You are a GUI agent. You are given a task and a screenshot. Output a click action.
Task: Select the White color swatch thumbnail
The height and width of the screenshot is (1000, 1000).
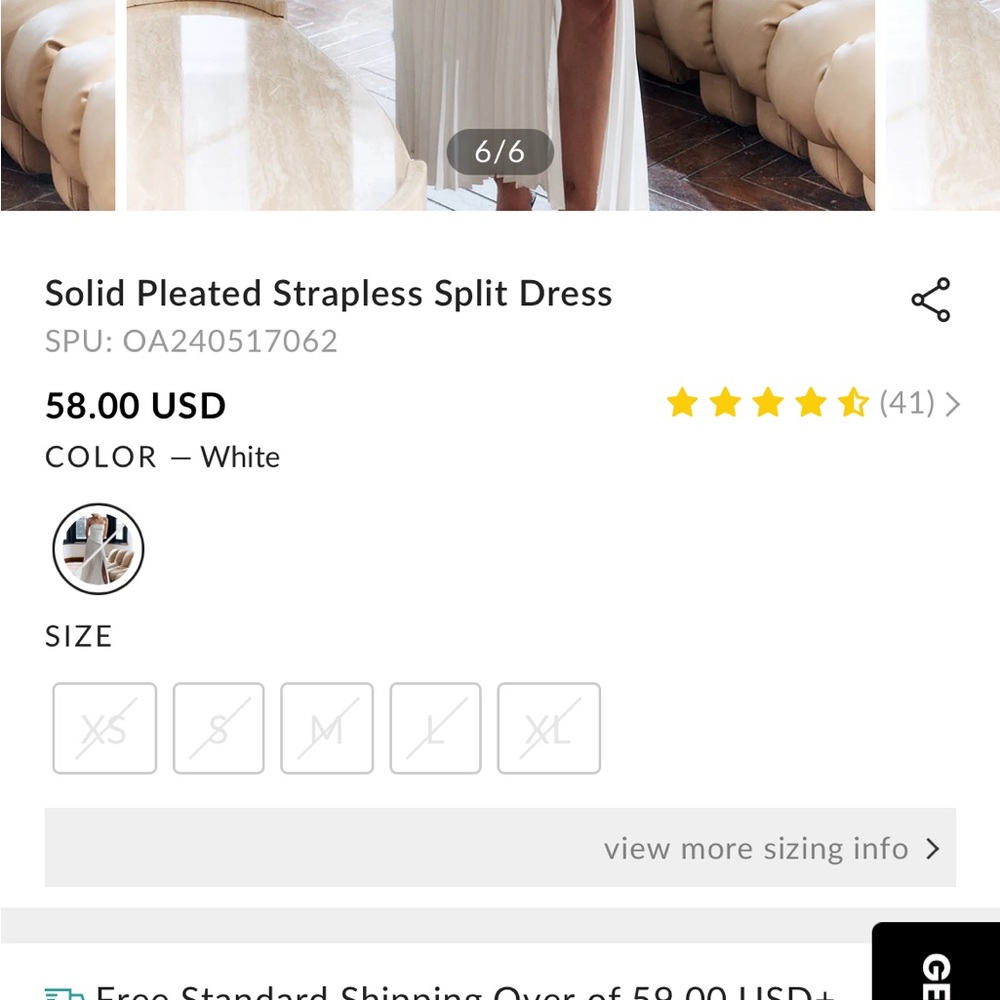tap(98, 549)
